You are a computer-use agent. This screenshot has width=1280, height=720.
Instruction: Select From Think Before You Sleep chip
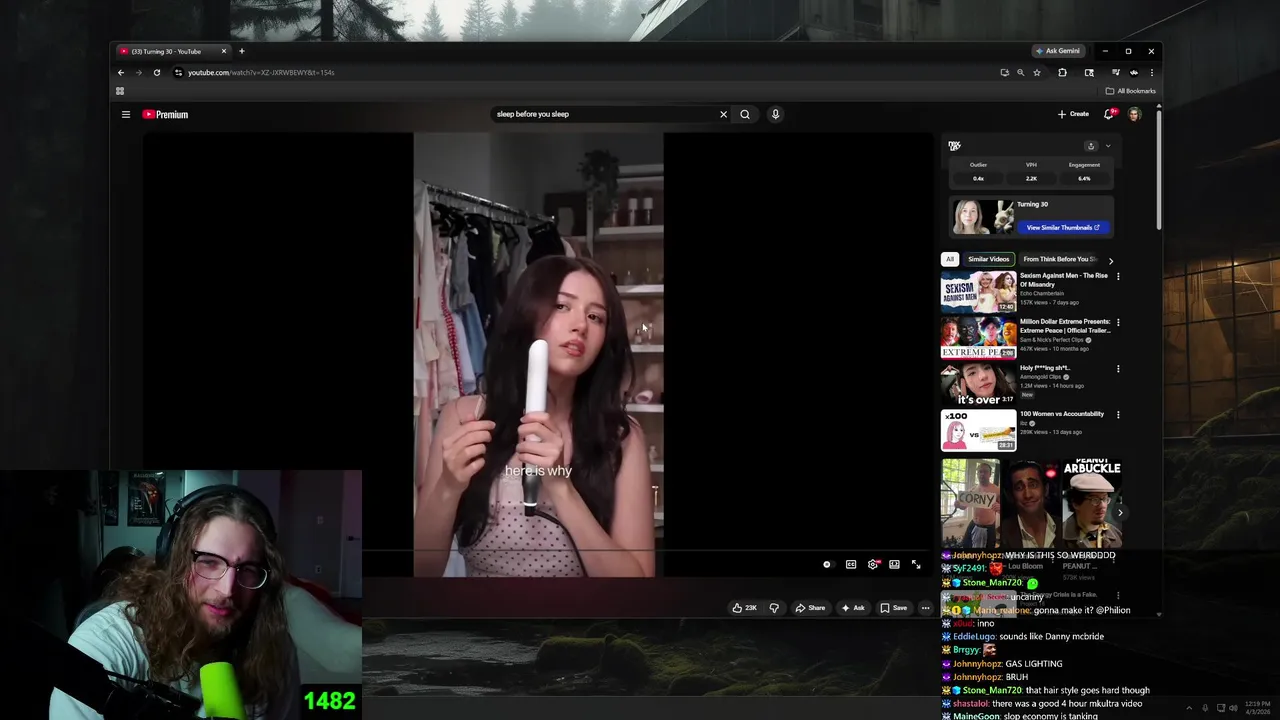pos(1059,259)
